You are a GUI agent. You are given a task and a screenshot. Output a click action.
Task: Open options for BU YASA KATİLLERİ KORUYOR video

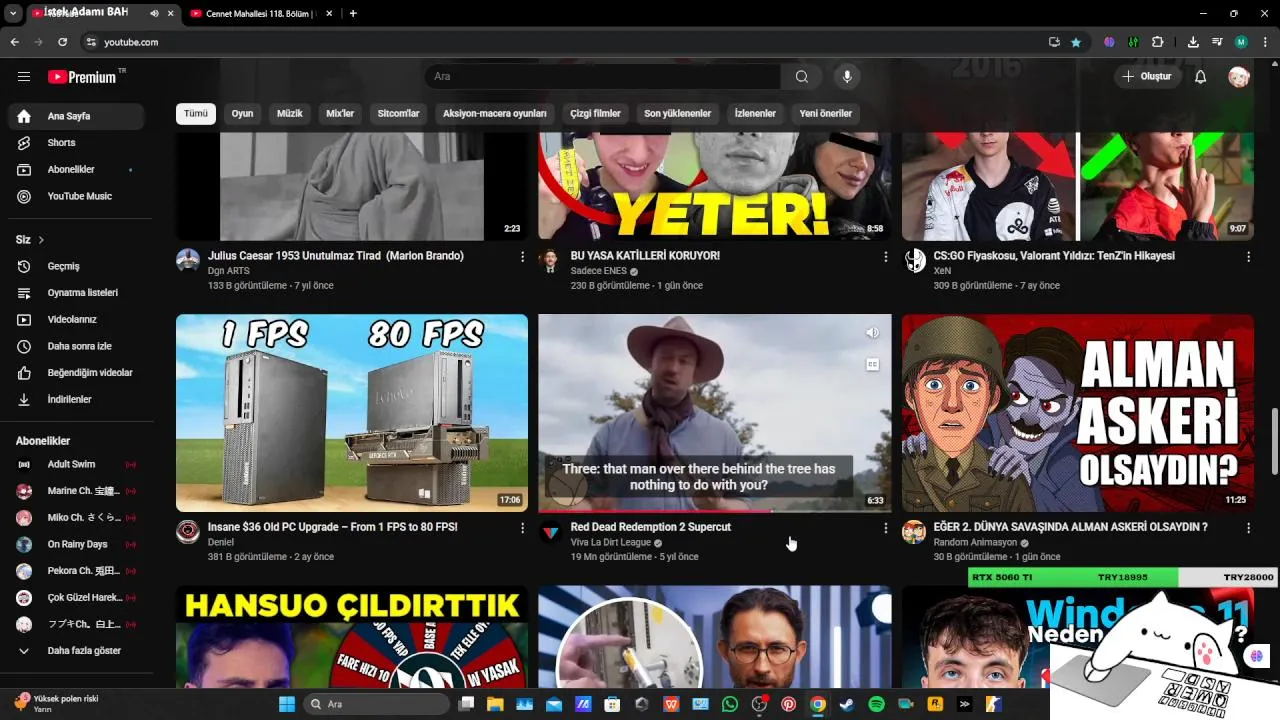tap(885, 257)
